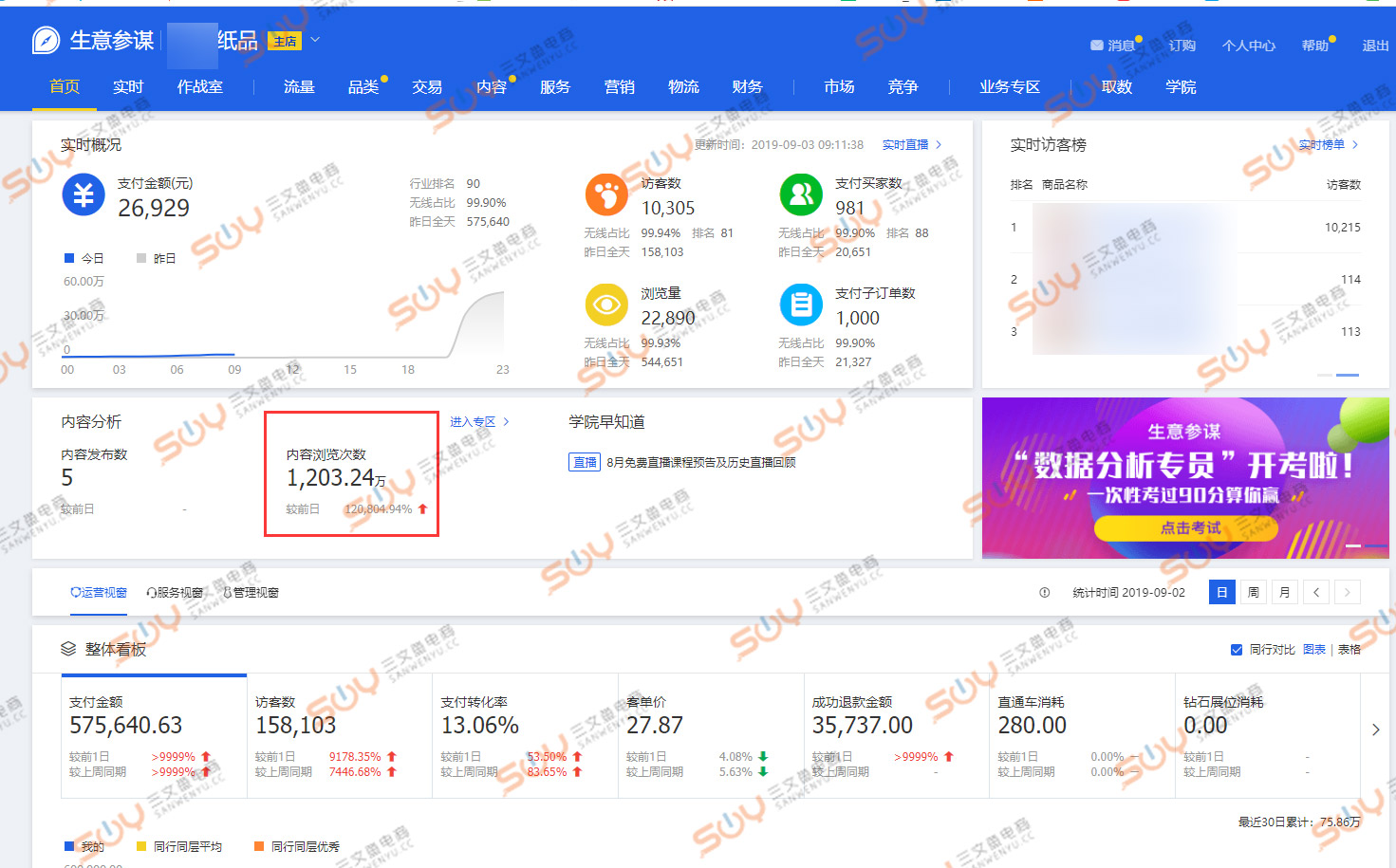Switch to 运营视窗 tab

click(x=99, y=593)
